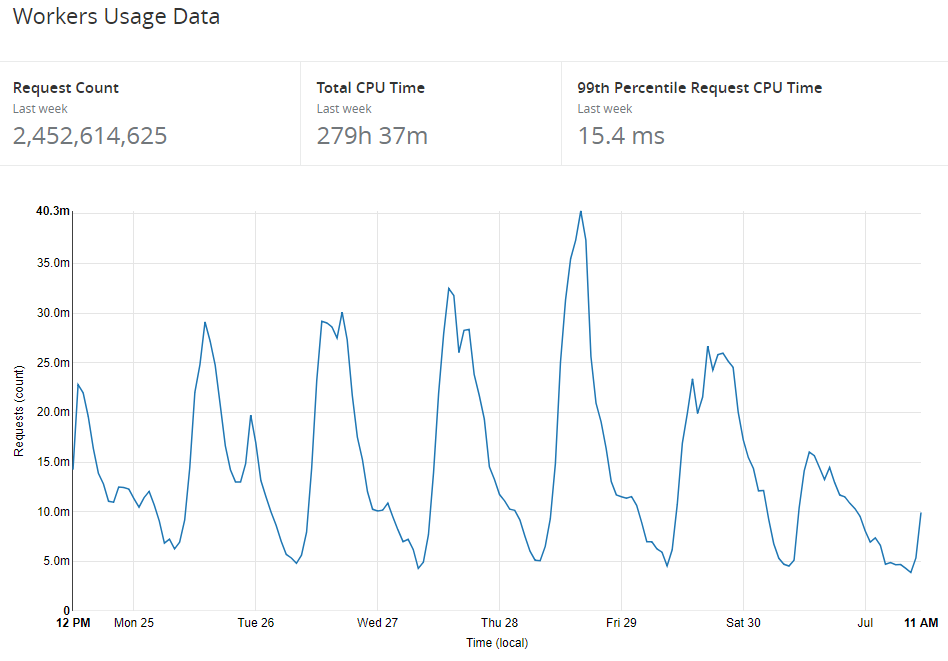Click Last week under Request Count
The width and height of the screenshot is (948, 661).
[40, 109]
